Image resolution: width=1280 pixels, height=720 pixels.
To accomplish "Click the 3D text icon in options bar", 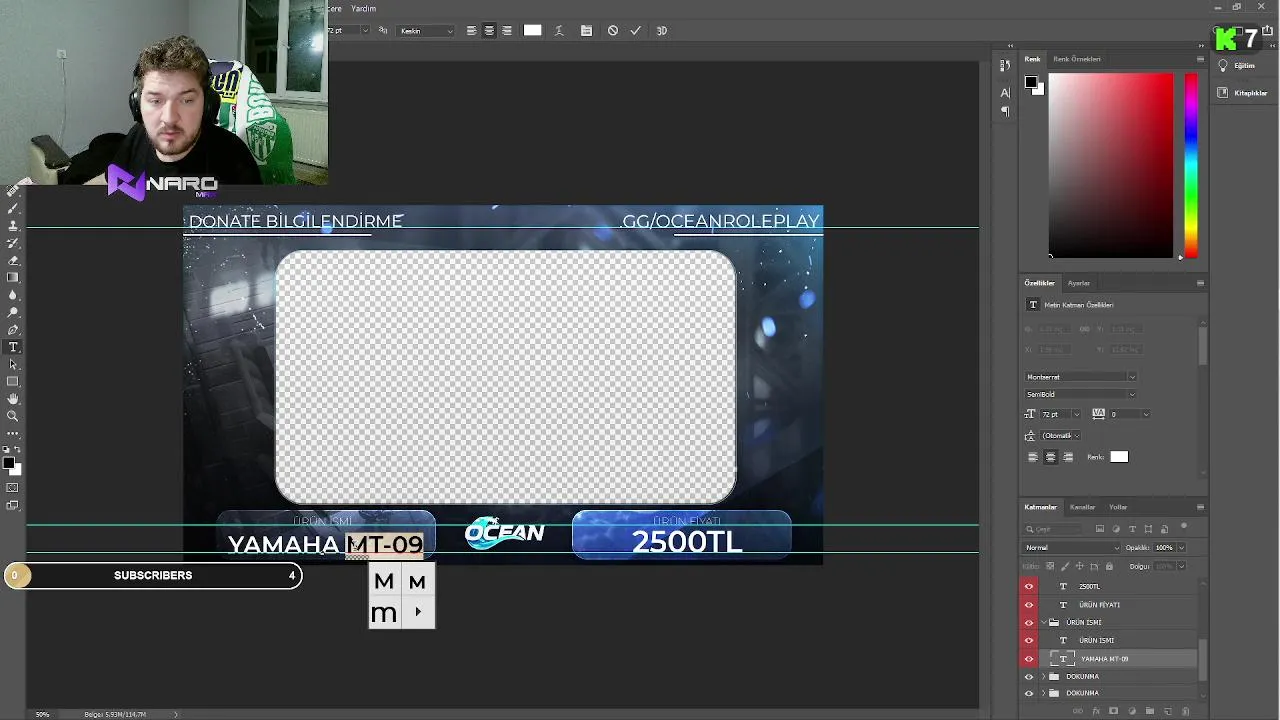I will coord(661,31).
